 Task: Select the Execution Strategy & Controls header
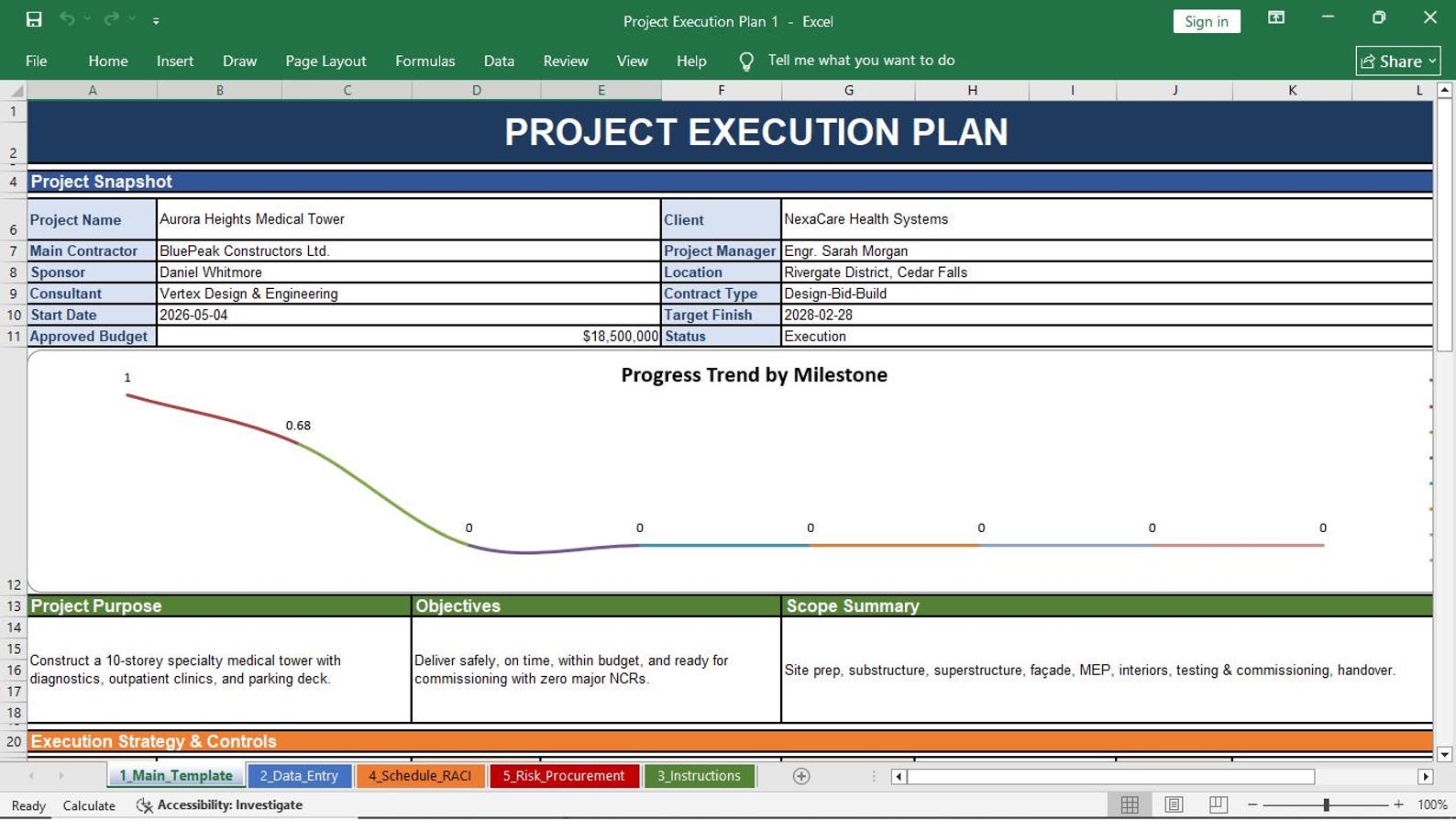(x=730, y=741)
